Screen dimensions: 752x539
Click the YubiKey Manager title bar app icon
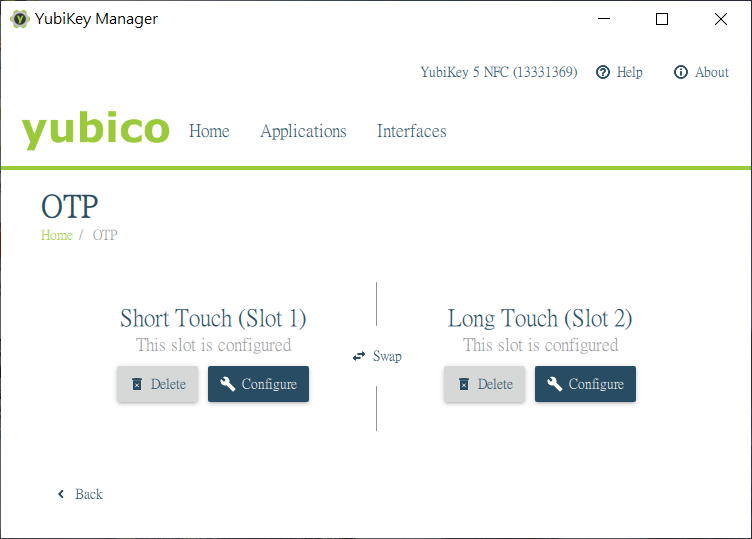(x=19, y=19)
